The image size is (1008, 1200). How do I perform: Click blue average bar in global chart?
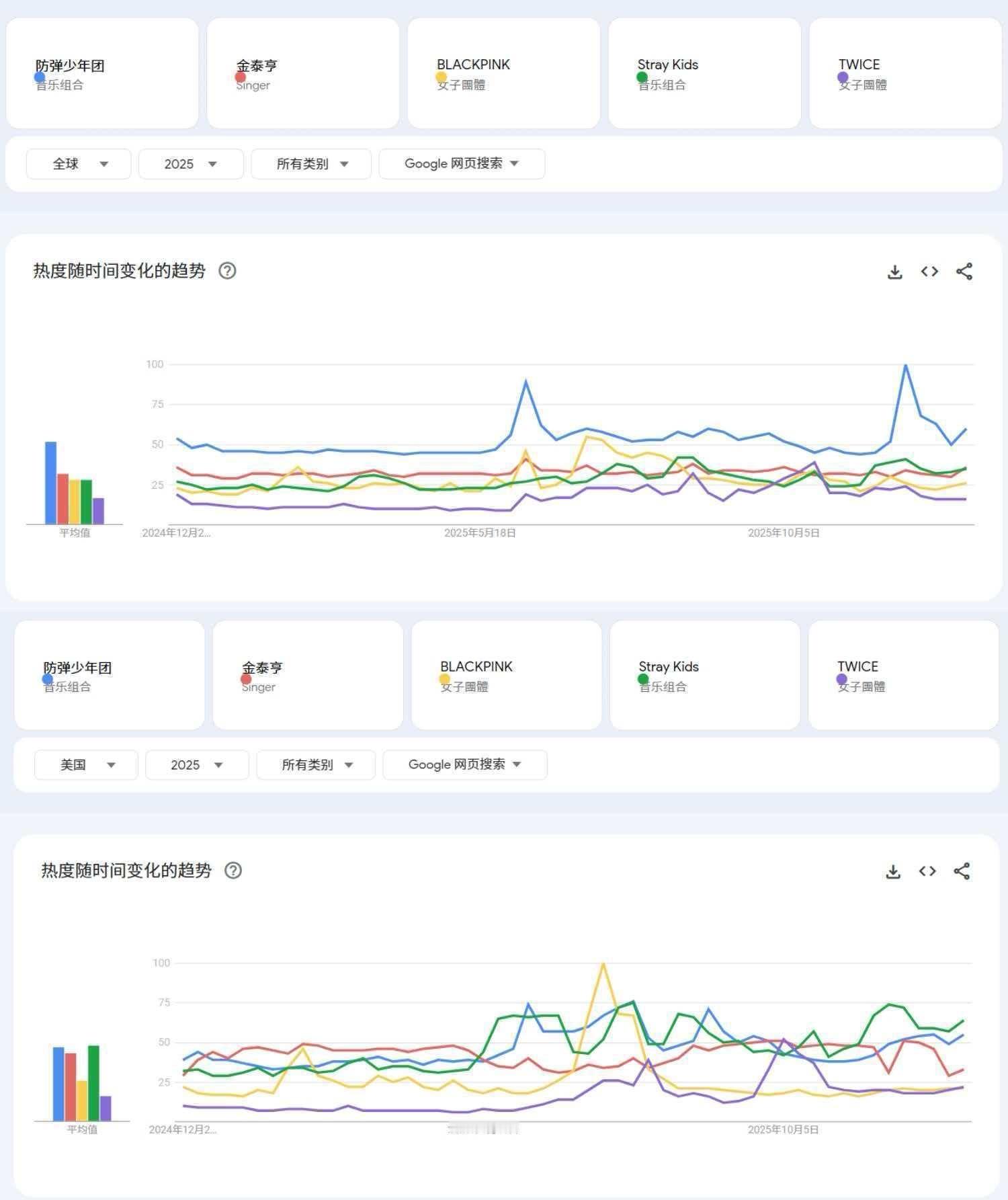[x=50, y=483]
